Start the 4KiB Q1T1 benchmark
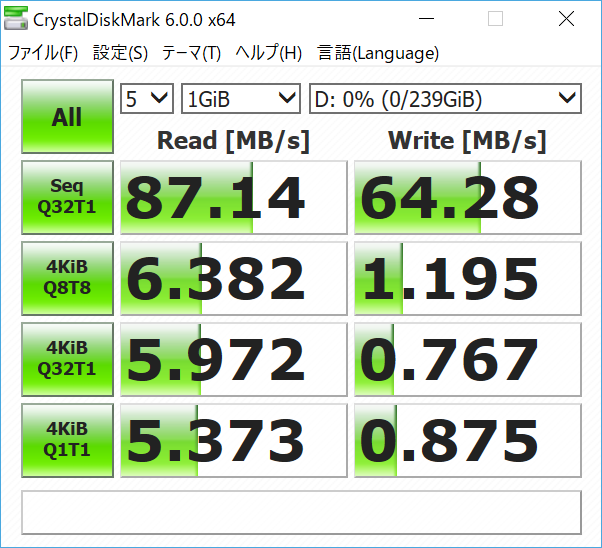The height and width of the screenshot is (548, 602). point(67,440)
